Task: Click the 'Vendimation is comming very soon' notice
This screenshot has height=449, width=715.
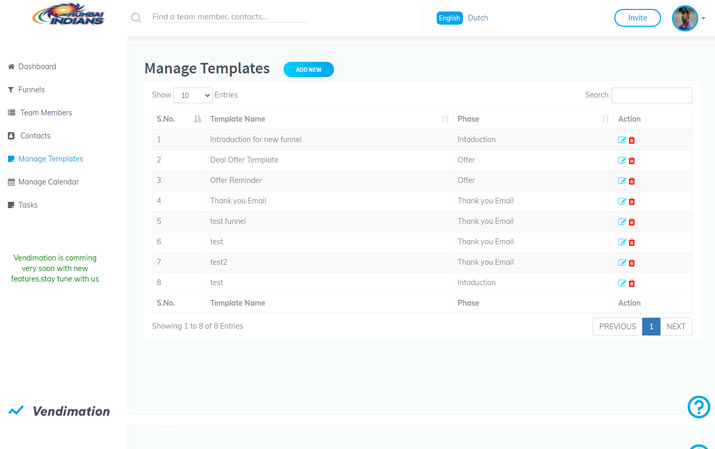Action: pos(55,268)
